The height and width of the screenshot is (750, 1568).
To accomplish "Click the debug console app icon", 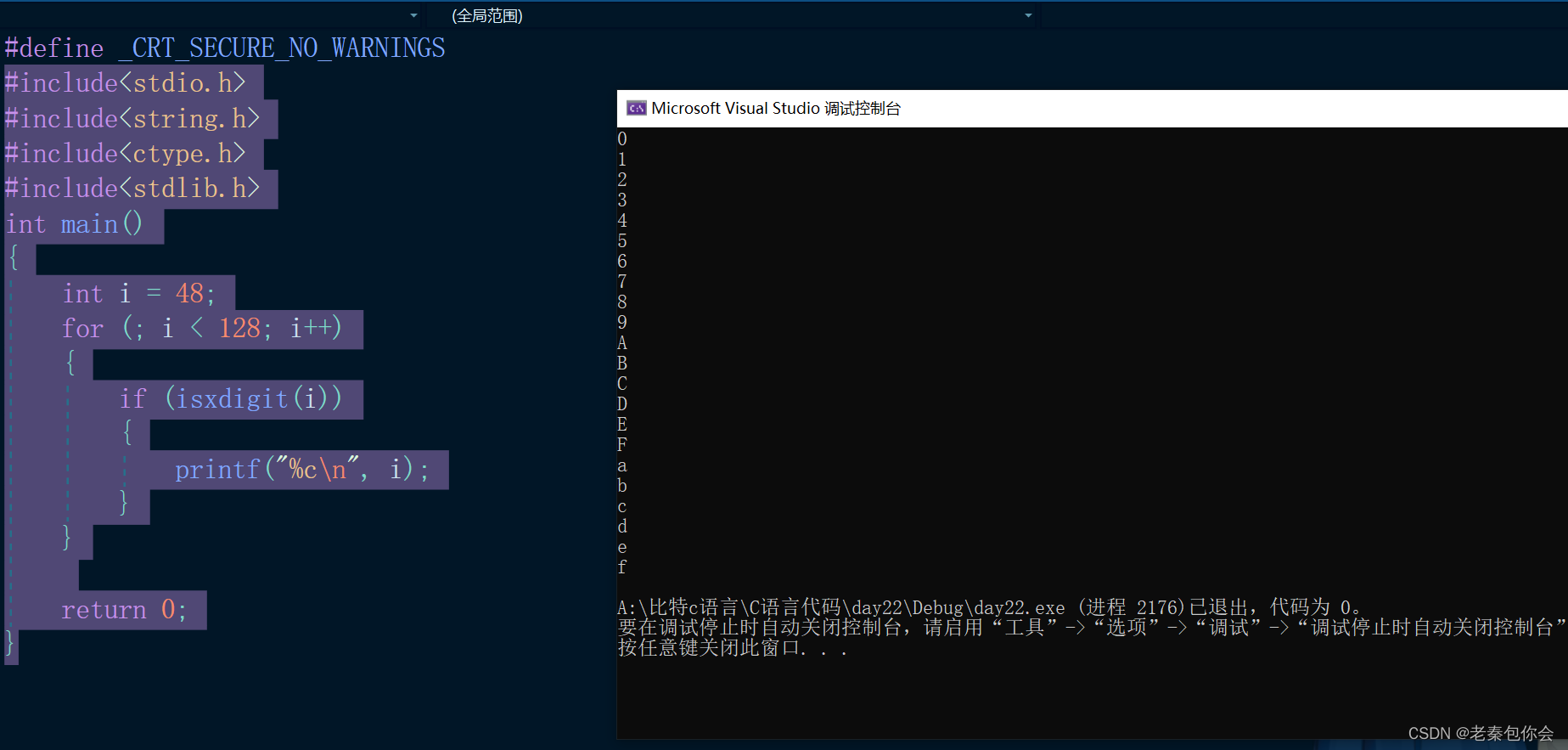I will (x=636, y=108).
